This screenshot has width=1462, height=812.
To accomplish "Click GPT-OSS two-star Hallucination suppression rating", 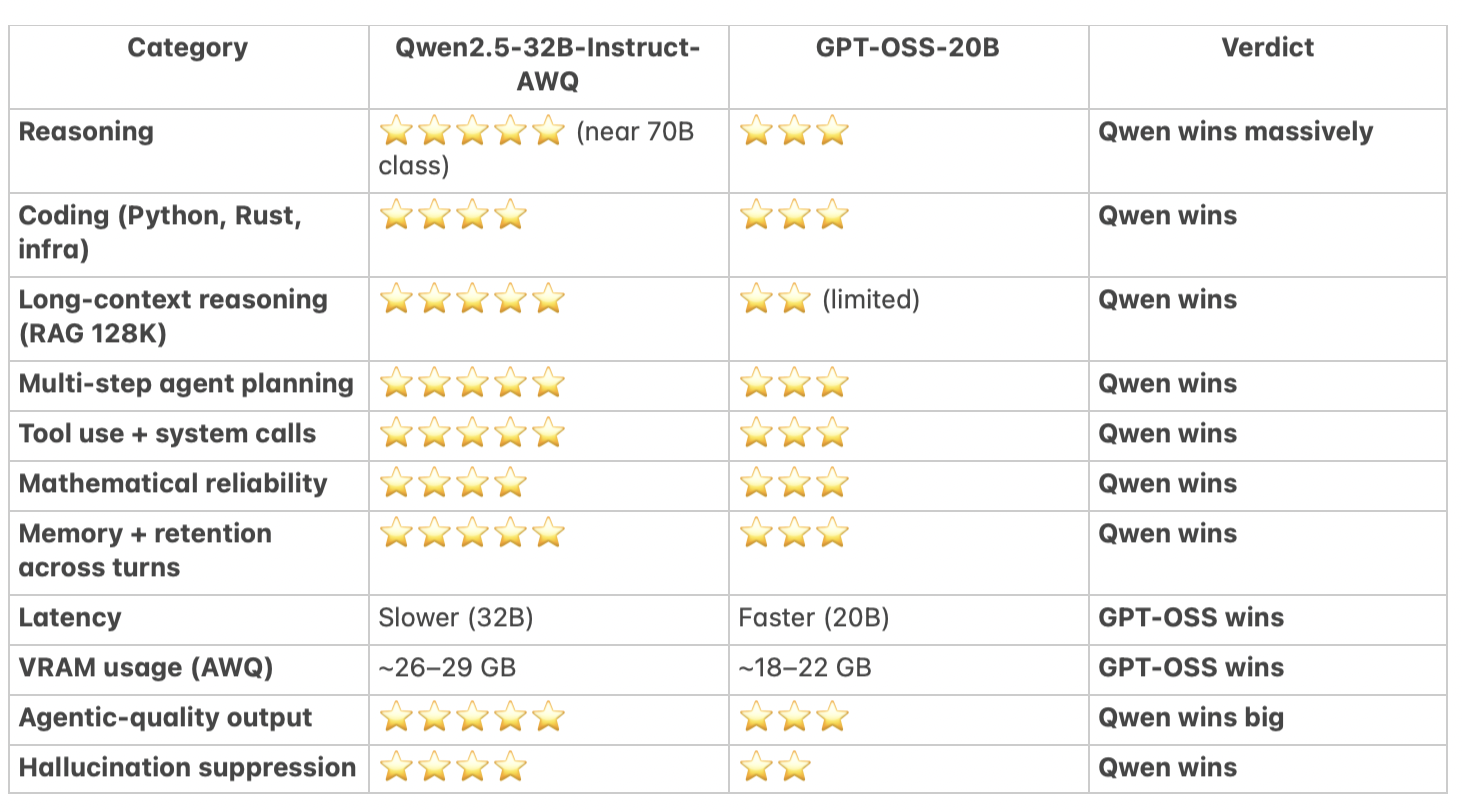I will pos(776,768).
